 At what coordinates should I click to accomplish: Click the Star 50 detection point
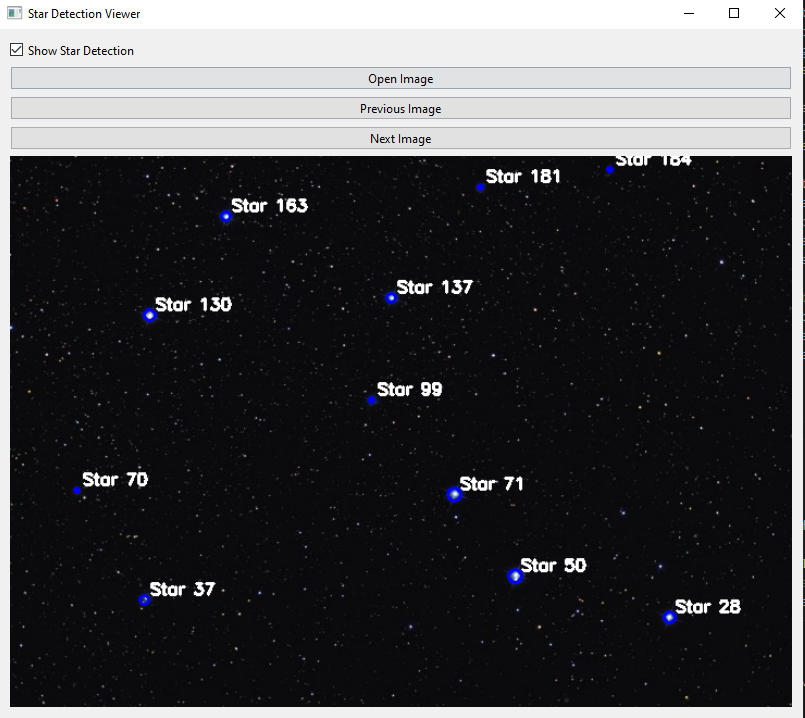click(x=515, y=576)
